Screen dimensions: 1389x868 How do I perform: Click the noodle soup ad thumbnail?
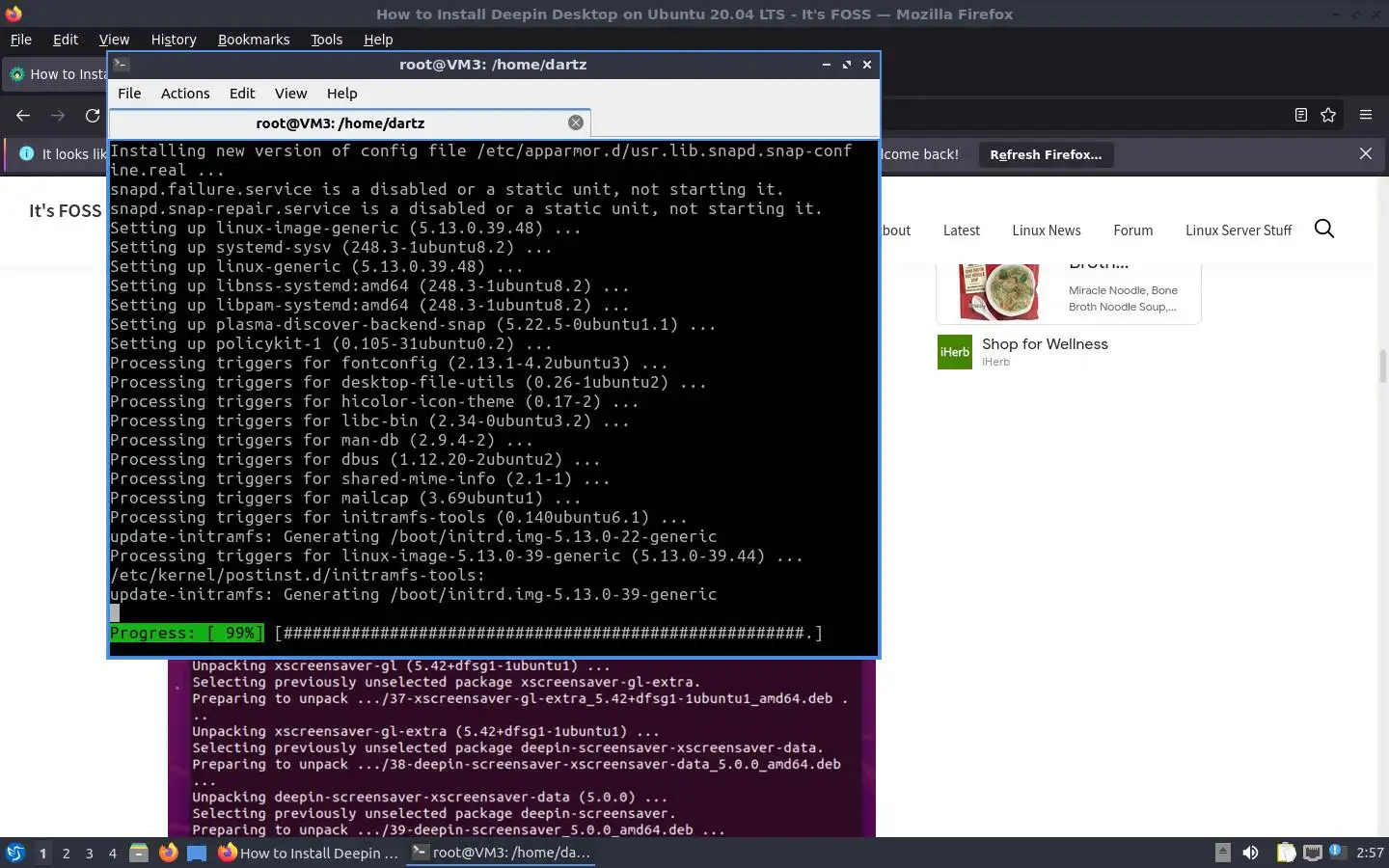998,291
